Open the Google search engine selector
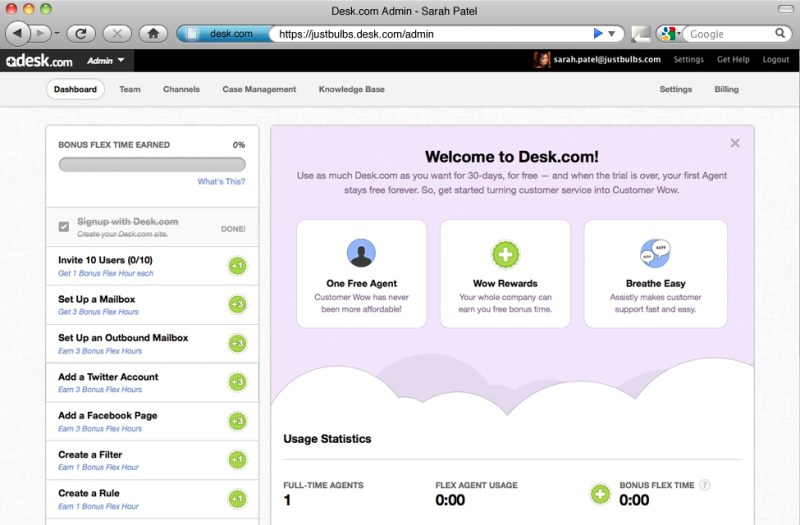 [669, 34]
